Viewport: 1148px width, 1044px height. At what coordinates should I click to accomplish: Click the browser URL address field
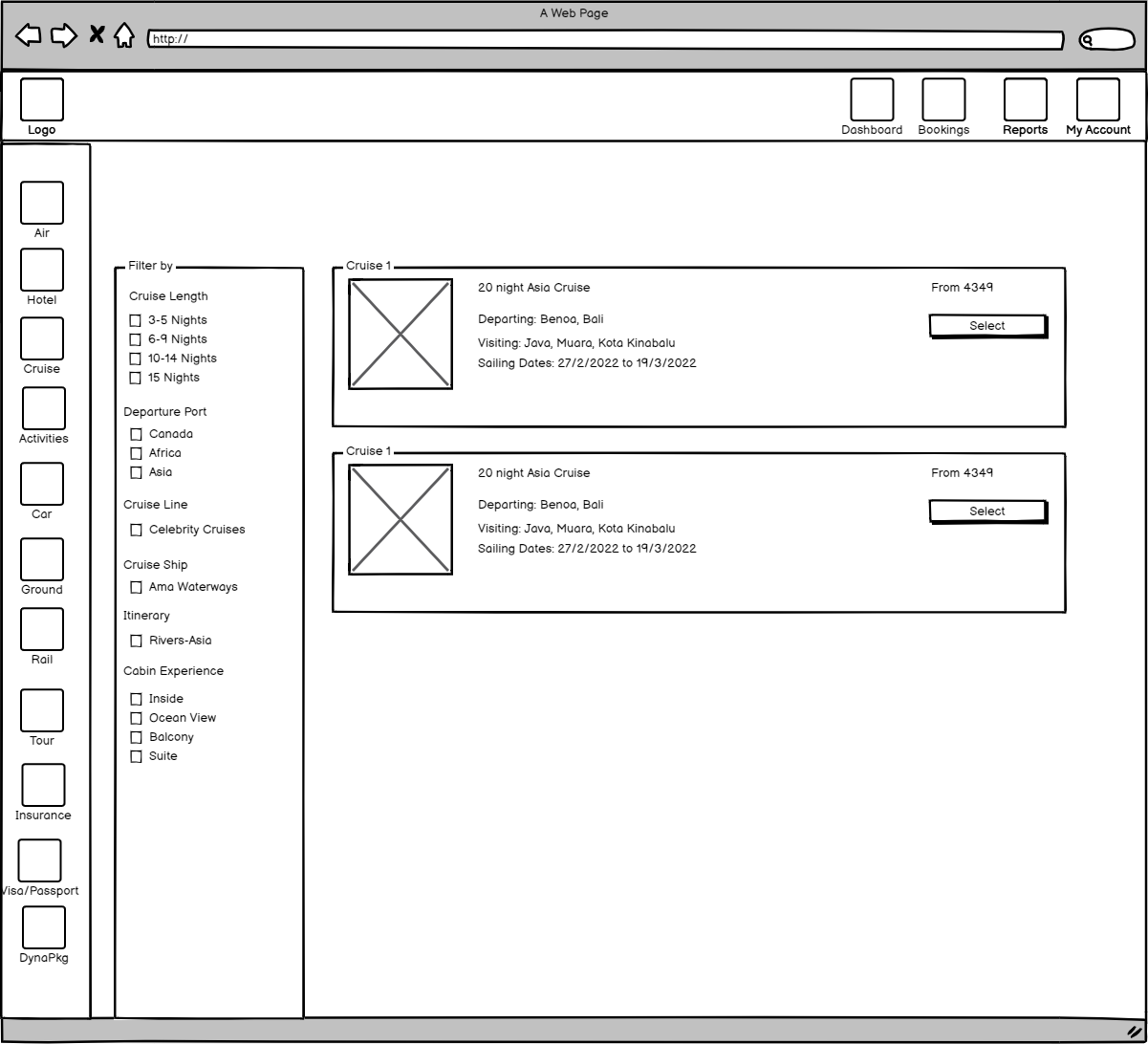click(605, 40)
